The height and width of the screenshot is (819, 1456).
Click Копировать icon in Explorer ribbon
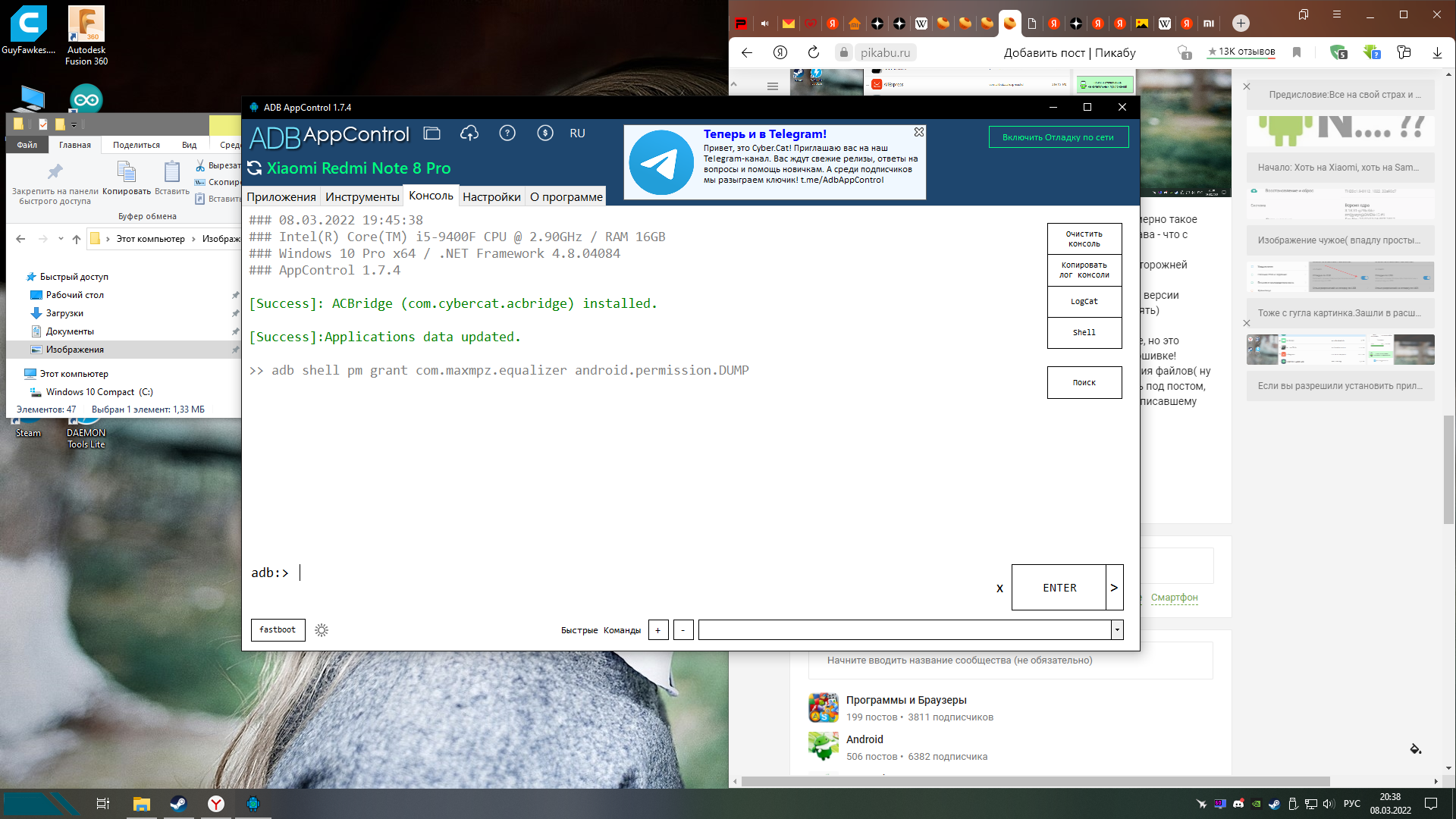click(127, 177)
